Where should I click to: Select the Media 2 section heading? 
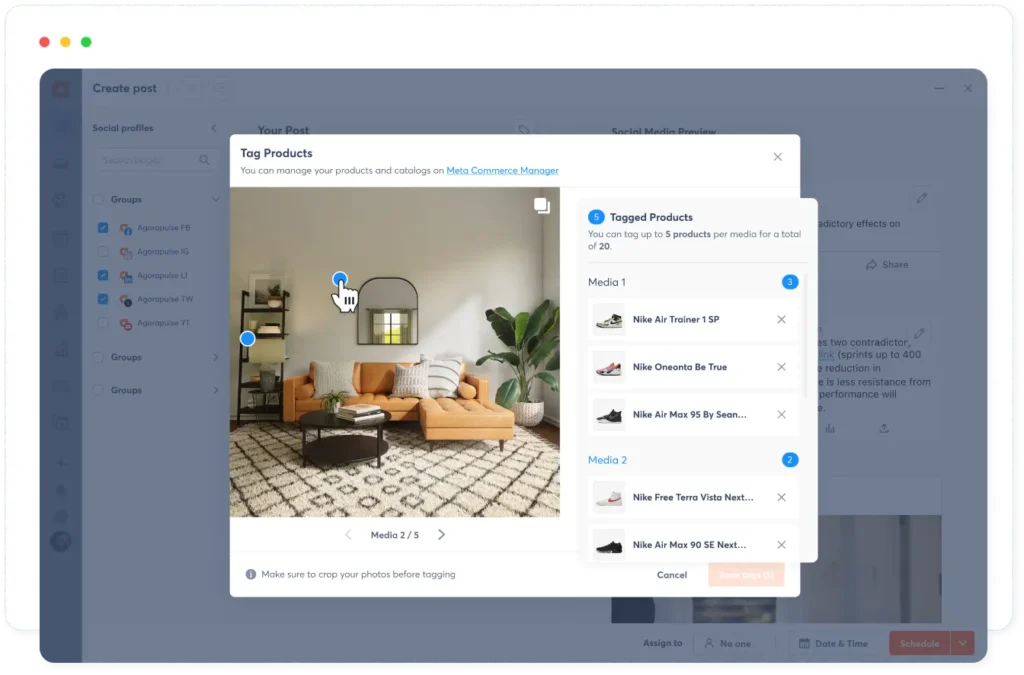607,460
